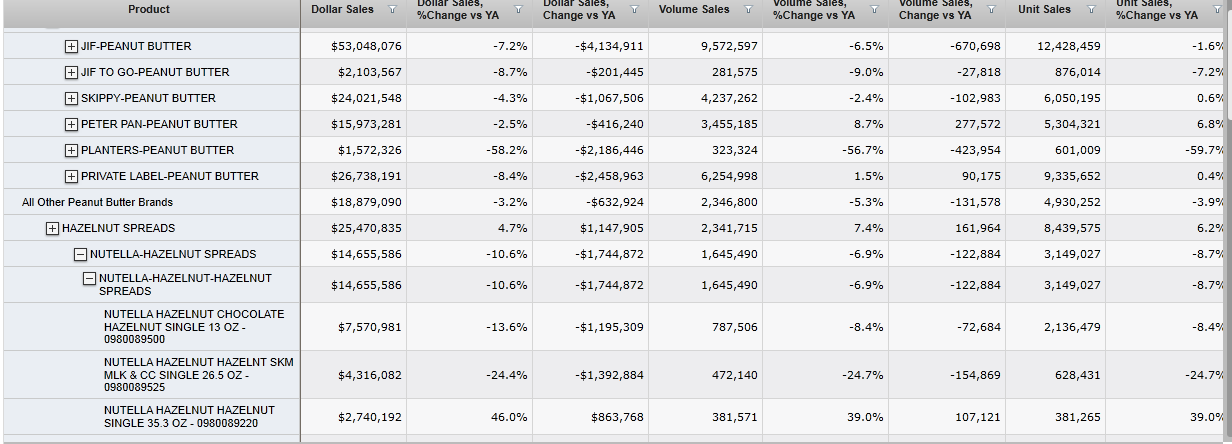Expand SKIPPY-PEANUT BUTTER brand details
1232x444 pixels.
[x=71, y=98]
